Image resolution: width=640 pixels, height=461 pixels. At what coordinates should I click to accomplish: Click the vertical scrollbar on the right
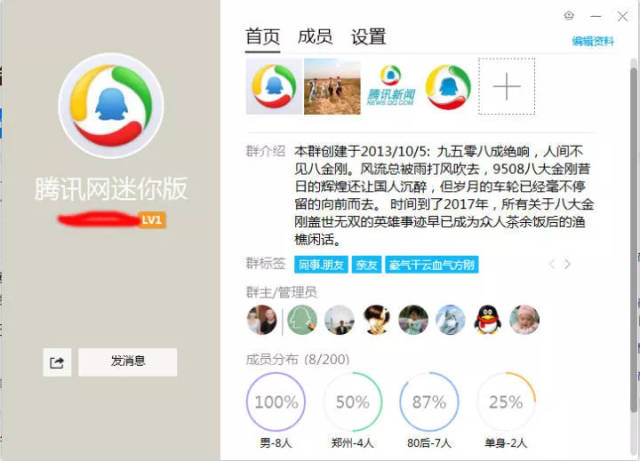pyautogui.click(x=633, y=237)
